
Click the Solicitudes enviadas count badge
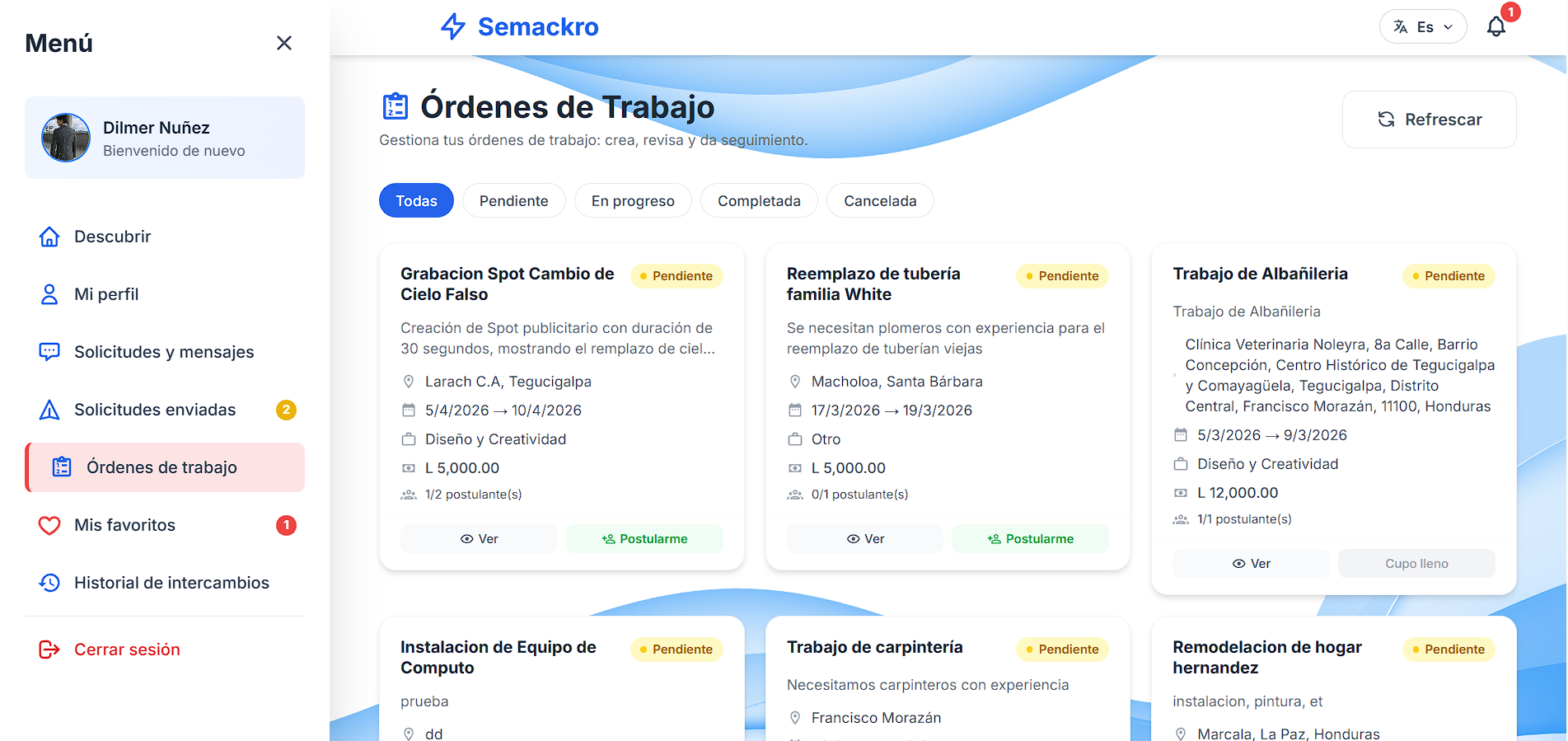point(286,410)
